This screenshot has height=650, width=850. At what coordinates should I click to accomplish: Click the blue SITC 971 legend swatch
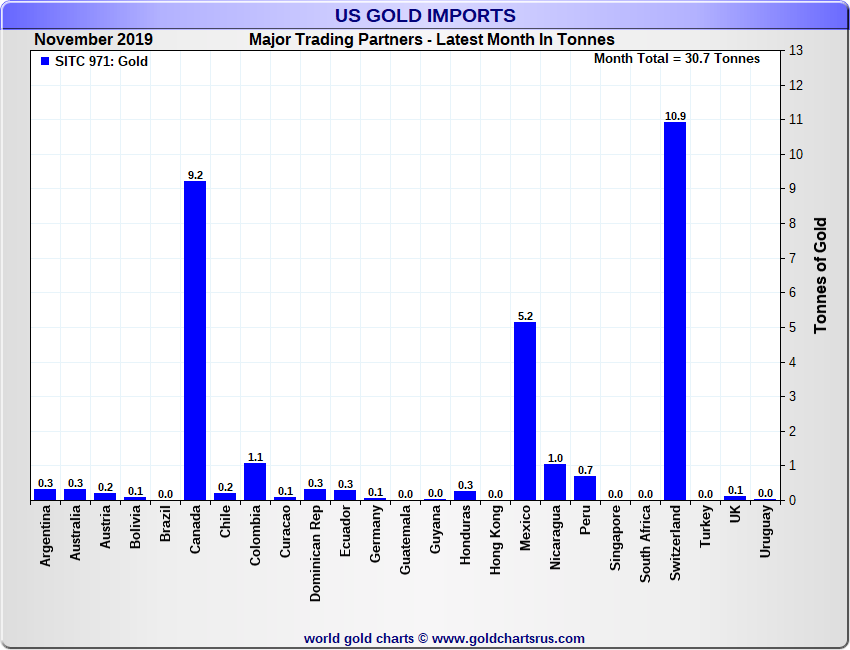pos(44,62)
